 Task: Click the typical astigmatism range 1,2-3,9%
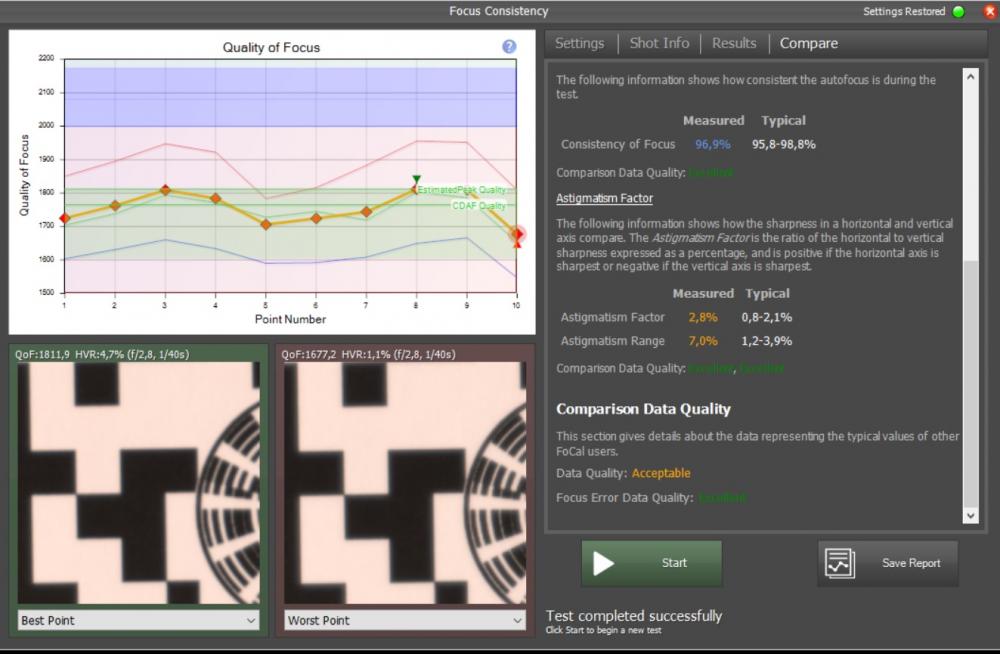(x=767, y=341)
